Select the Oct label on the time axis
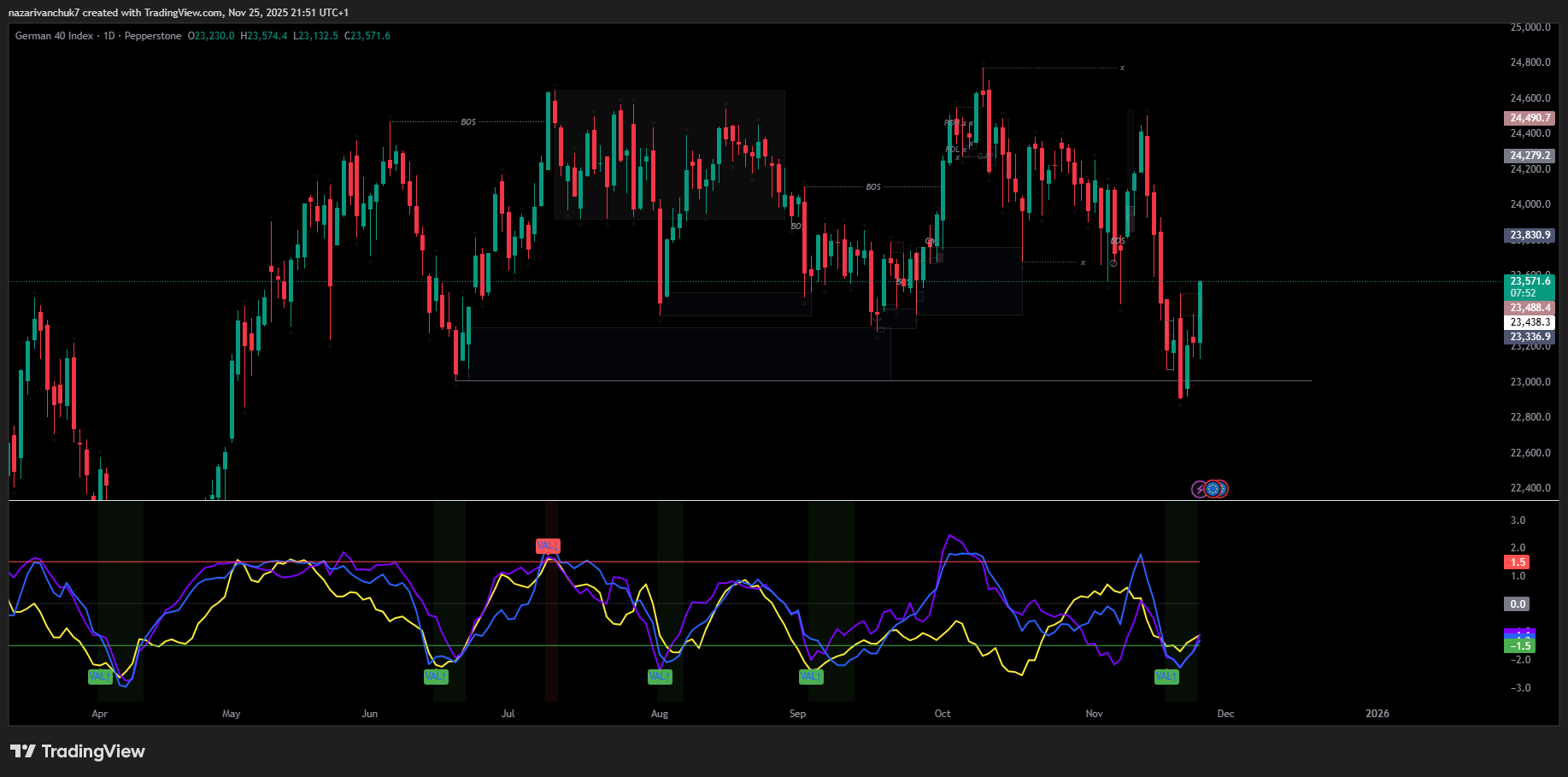 click(943, 713)
